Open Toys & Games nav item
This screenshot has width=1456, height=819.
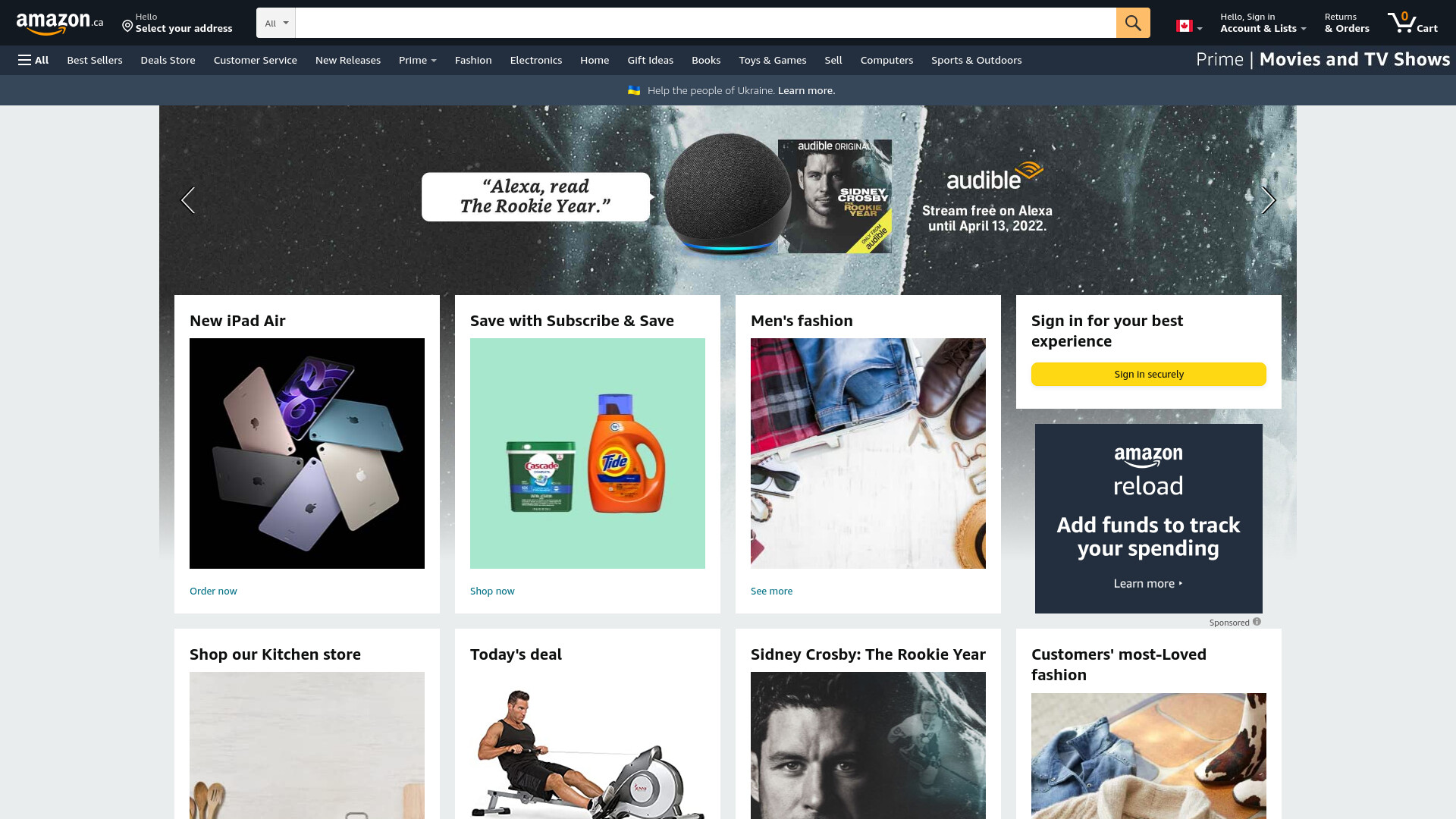[773, 60]
